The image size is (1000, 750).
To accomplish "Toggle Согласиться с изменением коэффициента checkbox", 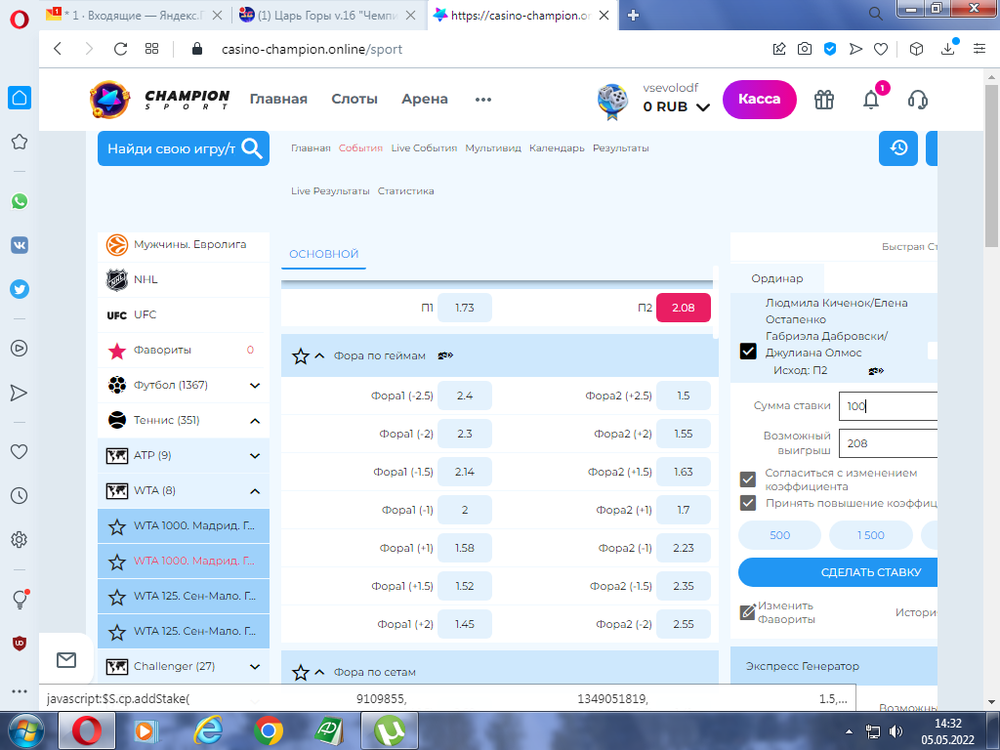I will coord(748,479).
